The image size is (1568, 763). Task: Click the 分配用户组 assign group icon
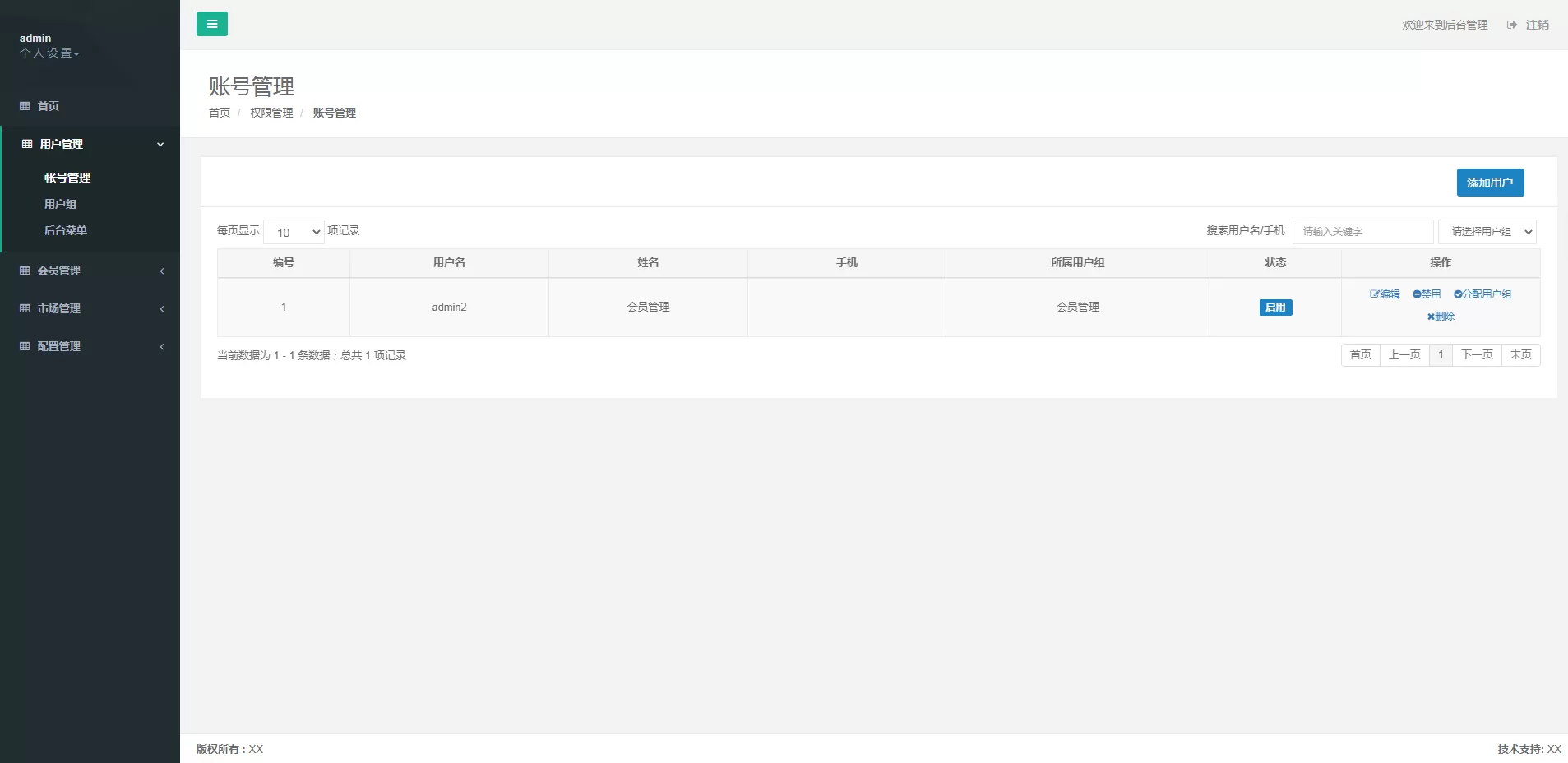click(1458, 294)
